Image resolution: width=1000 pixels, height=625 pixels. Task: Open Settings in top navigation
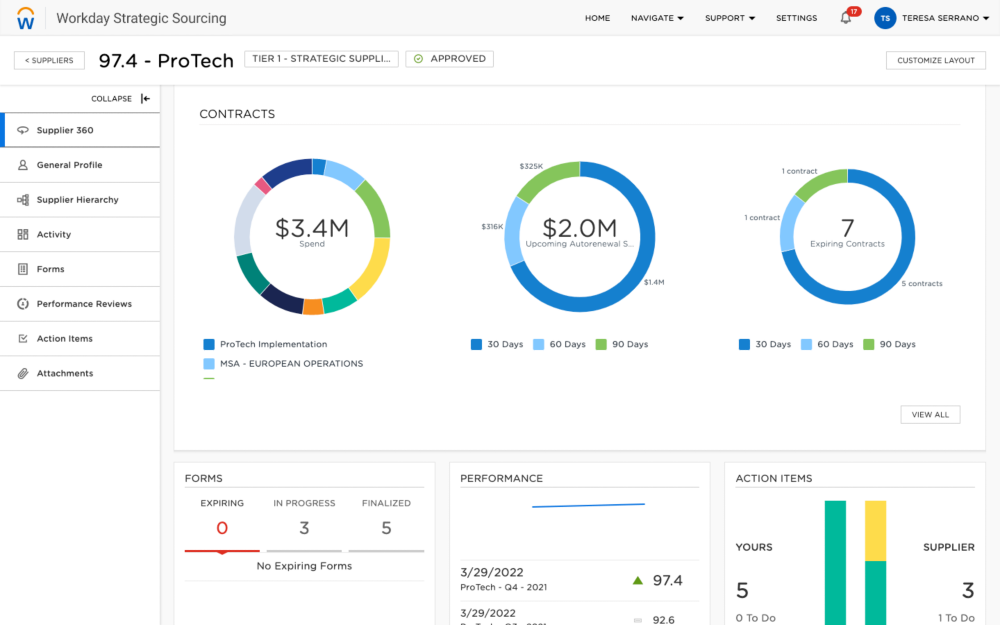[797, 18]
